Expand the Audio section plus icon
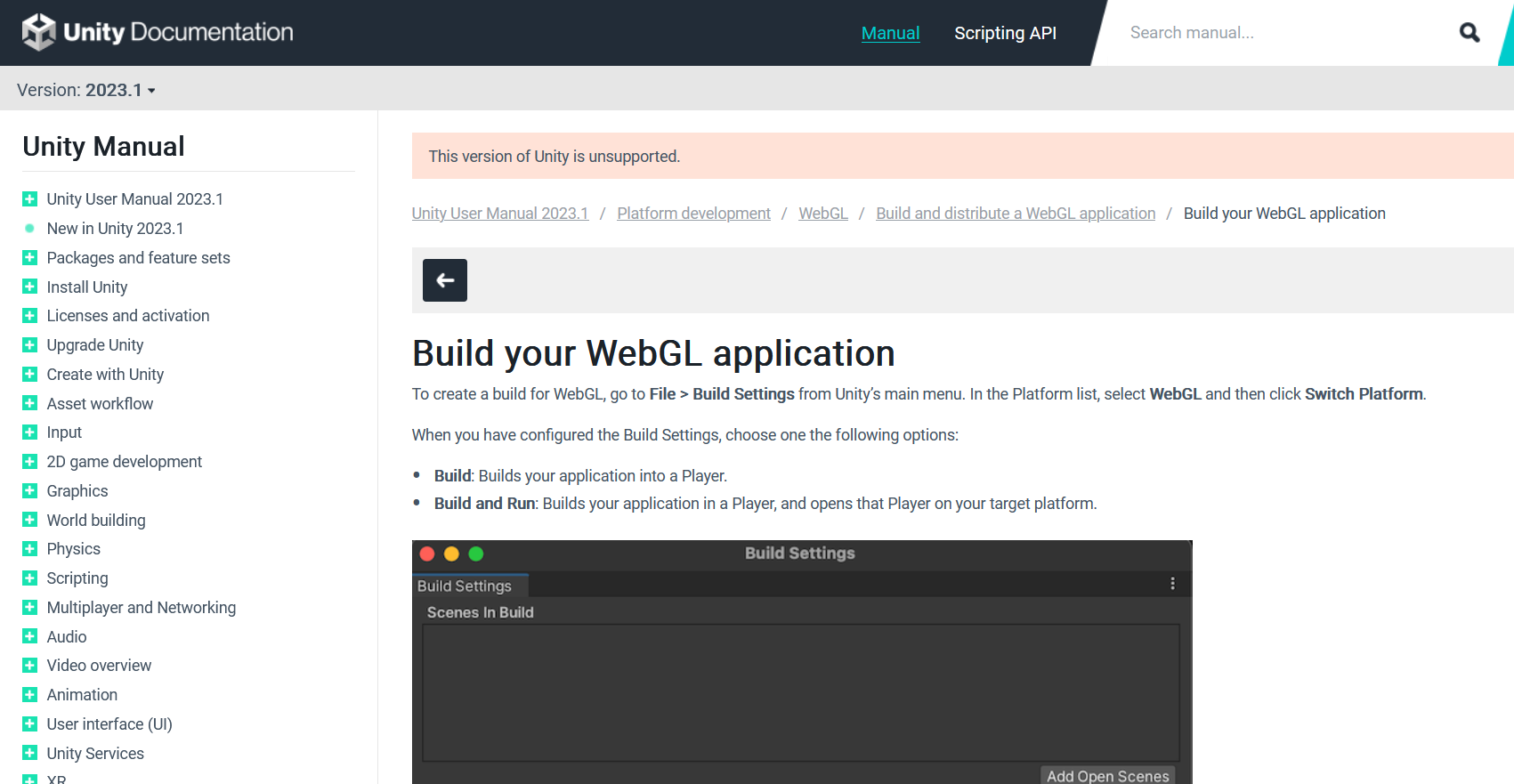1514x784 pixels. (x=29, y=637)
